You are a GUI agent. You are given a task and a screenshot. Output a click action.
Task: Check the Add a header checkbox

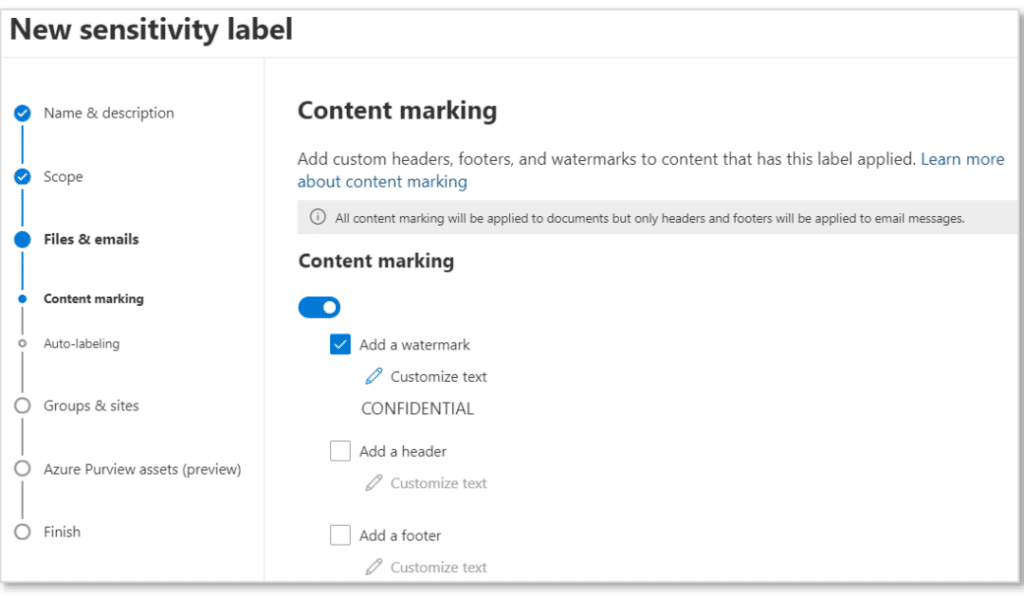[x=340, y=451]
